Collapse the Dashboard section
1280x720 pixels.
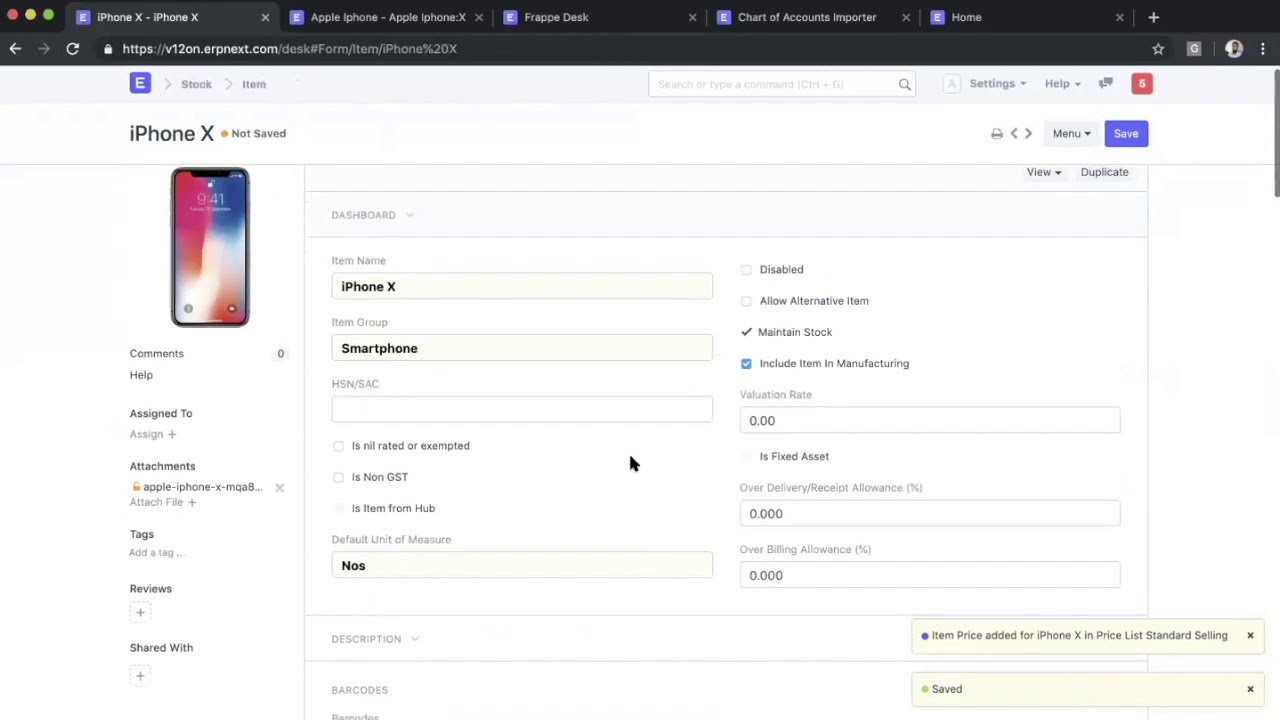pos(372,215)
